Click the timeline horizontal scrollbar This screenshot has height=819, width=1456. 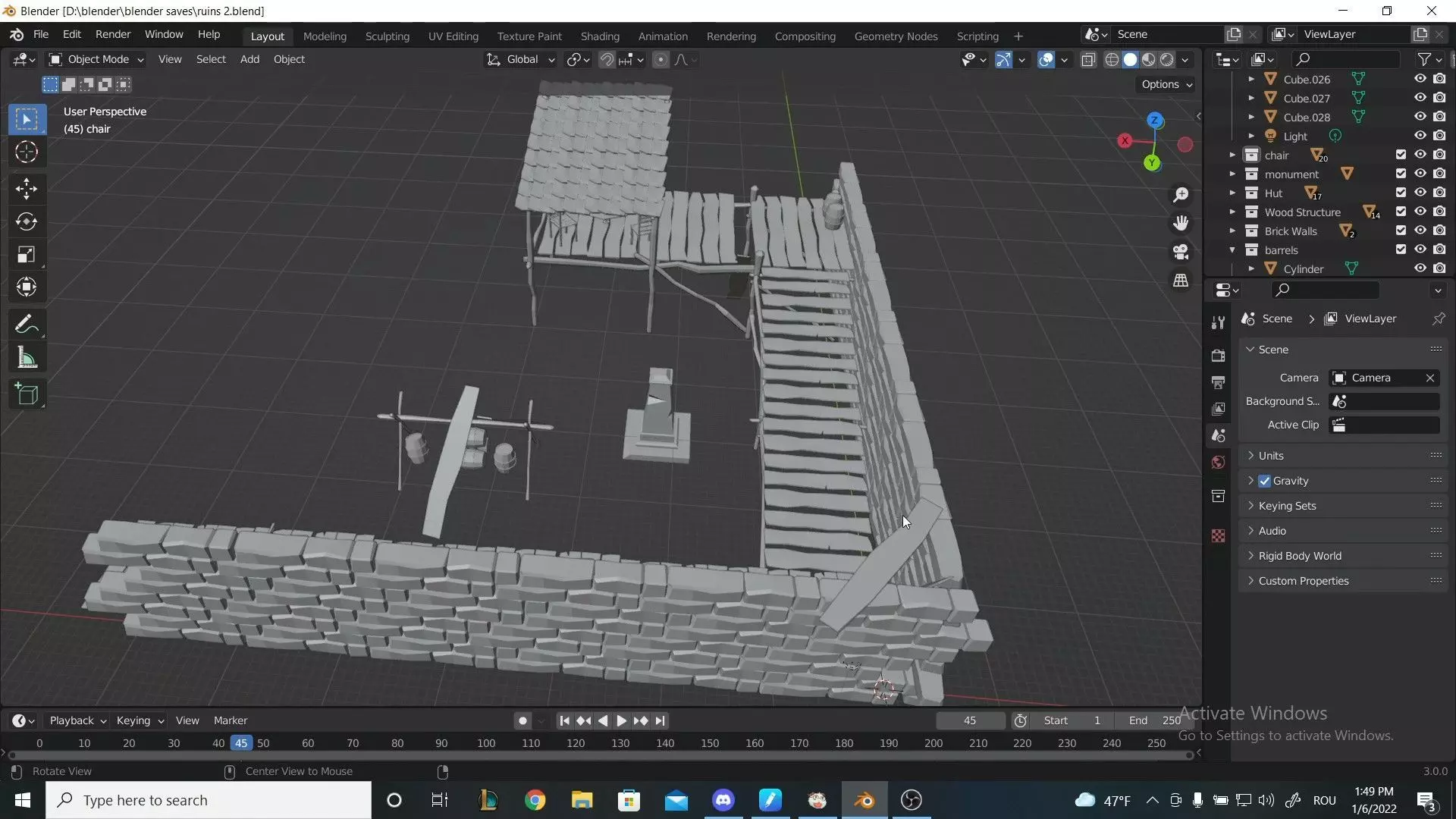click(x=600, y=755)
